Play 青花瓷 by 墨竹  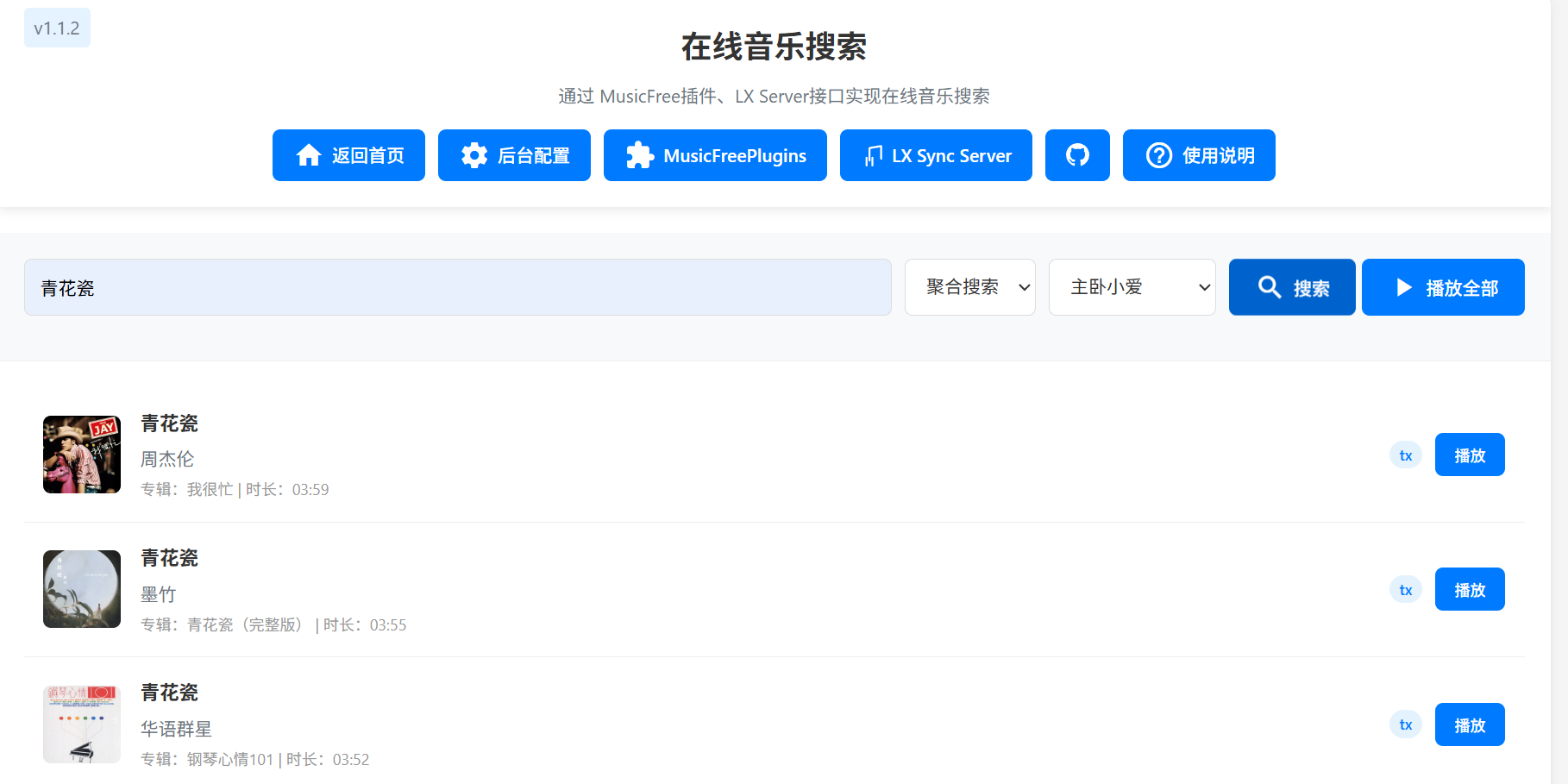tap(1470, 589)
